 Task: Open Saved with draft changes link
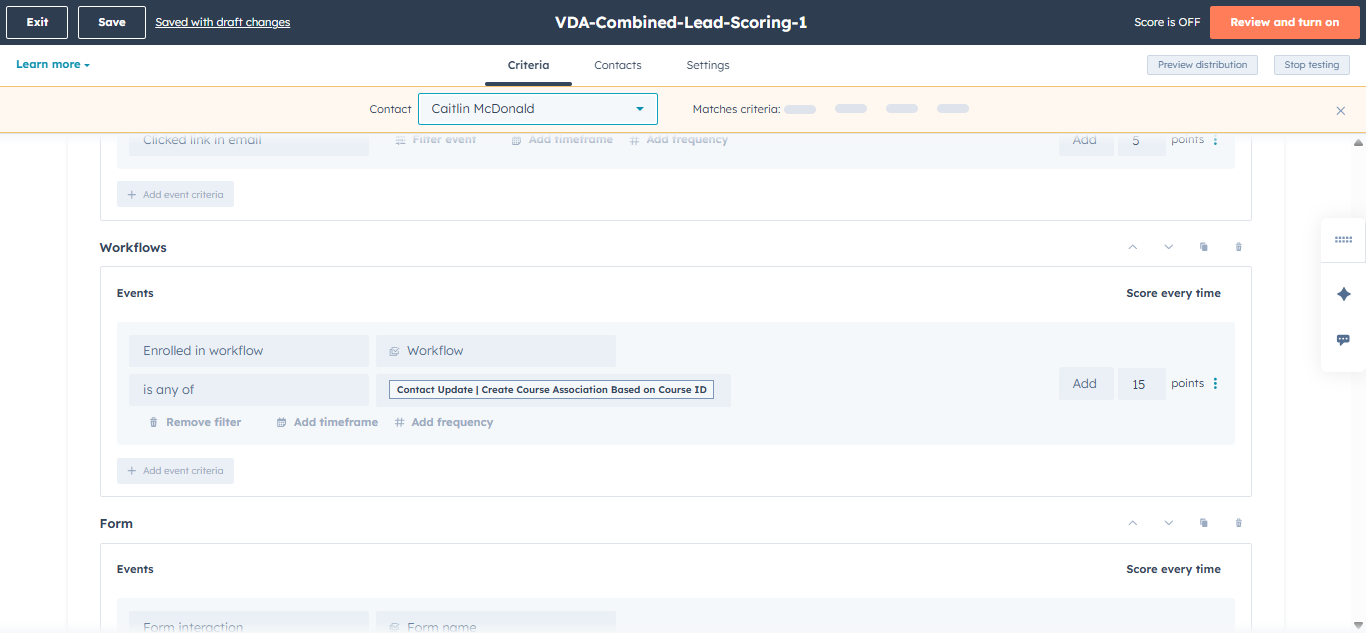click(x=223, y=22)
